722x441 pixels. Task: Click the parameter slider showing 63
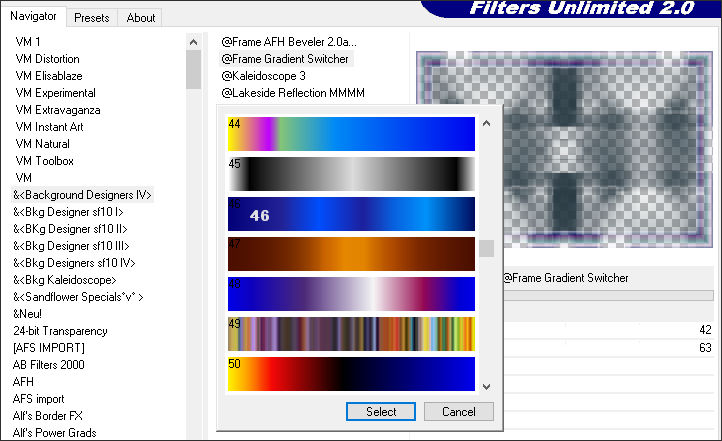pyautogui.click(x=608, y=348)
